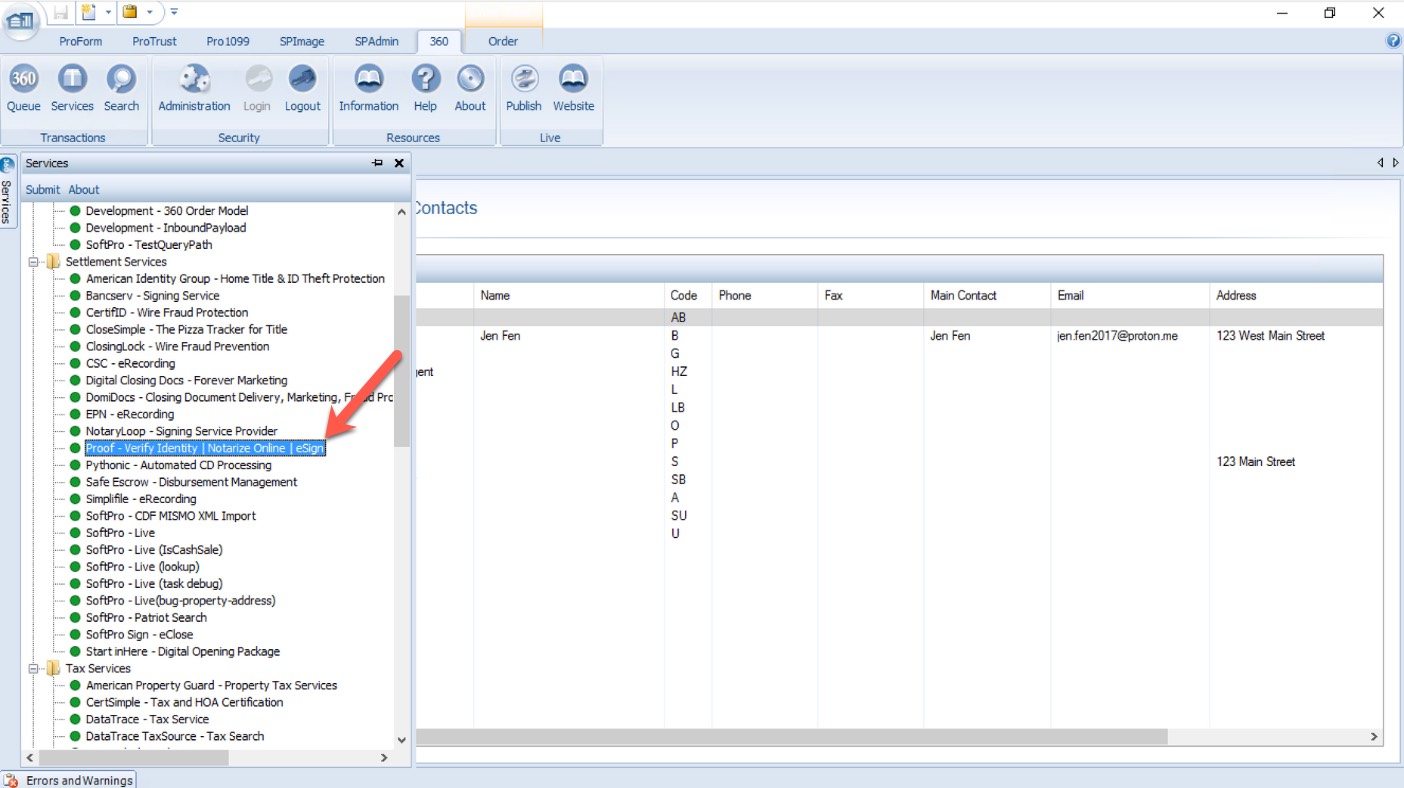Click the tab scroll left arrow
The image size is (1404, 788).
(1380, 163)
